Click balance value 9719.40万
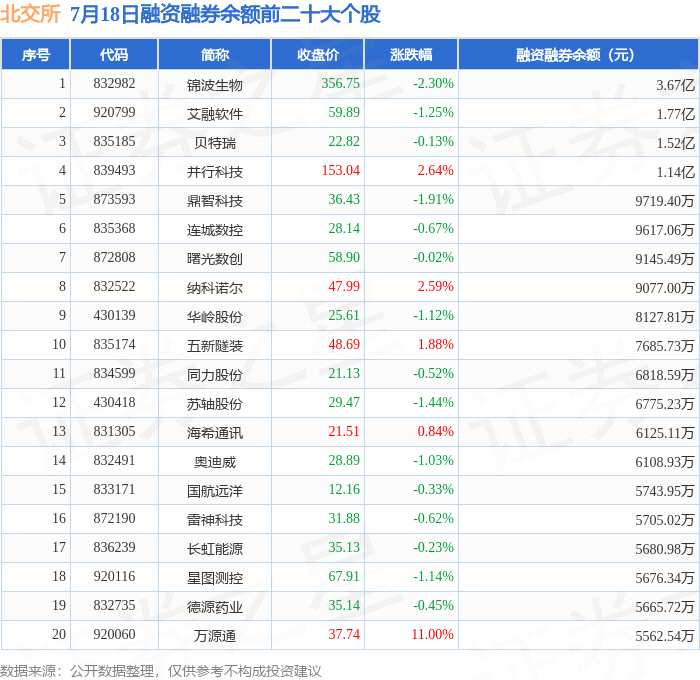700x680 pixels. pyautogui.click(x=665, y=201)
